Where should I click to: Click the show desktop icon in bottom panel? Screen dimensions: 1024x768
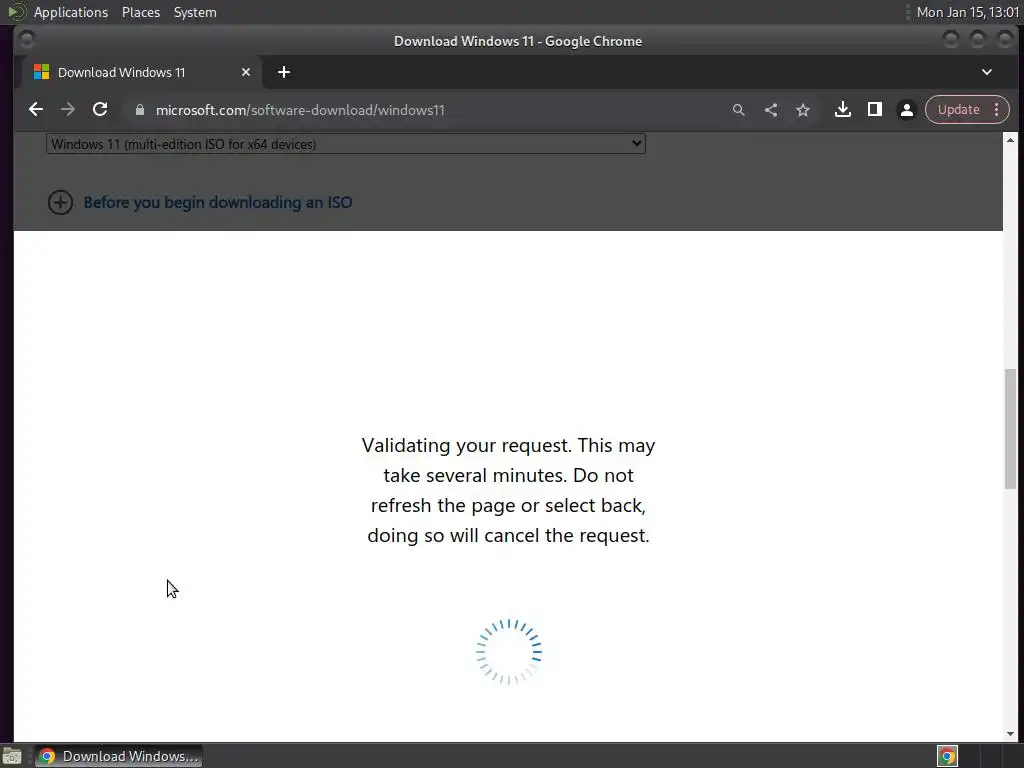[12, 756]
